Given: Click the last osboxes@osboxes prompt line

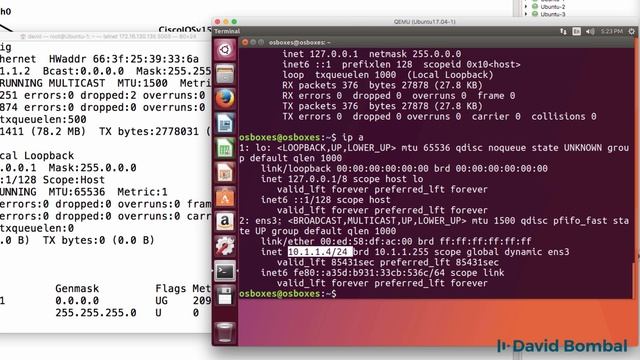Looking at the screenshot, I should (x=288, y=293).
